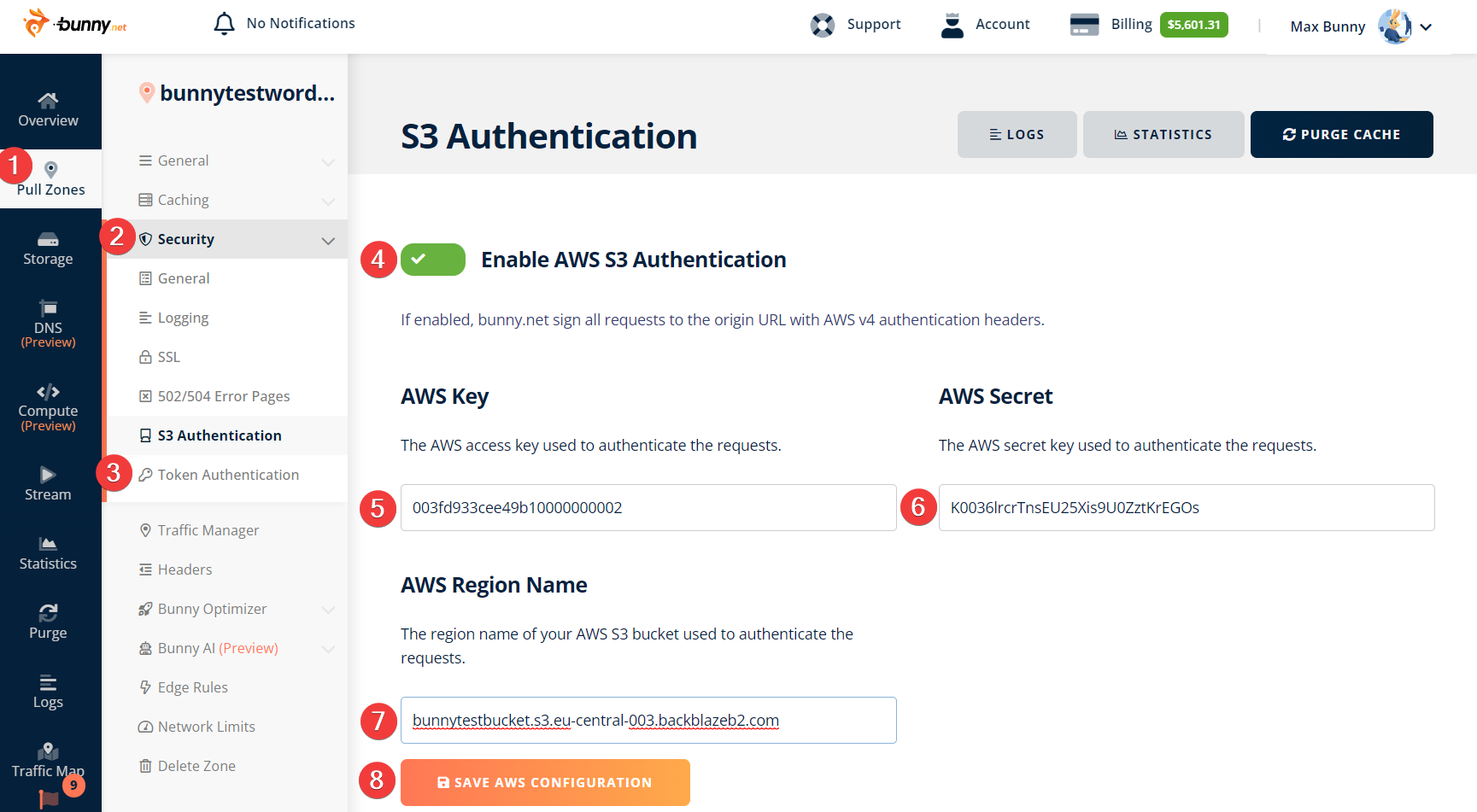Click the 'S3 Authentication' page heading

click(549, 137)
